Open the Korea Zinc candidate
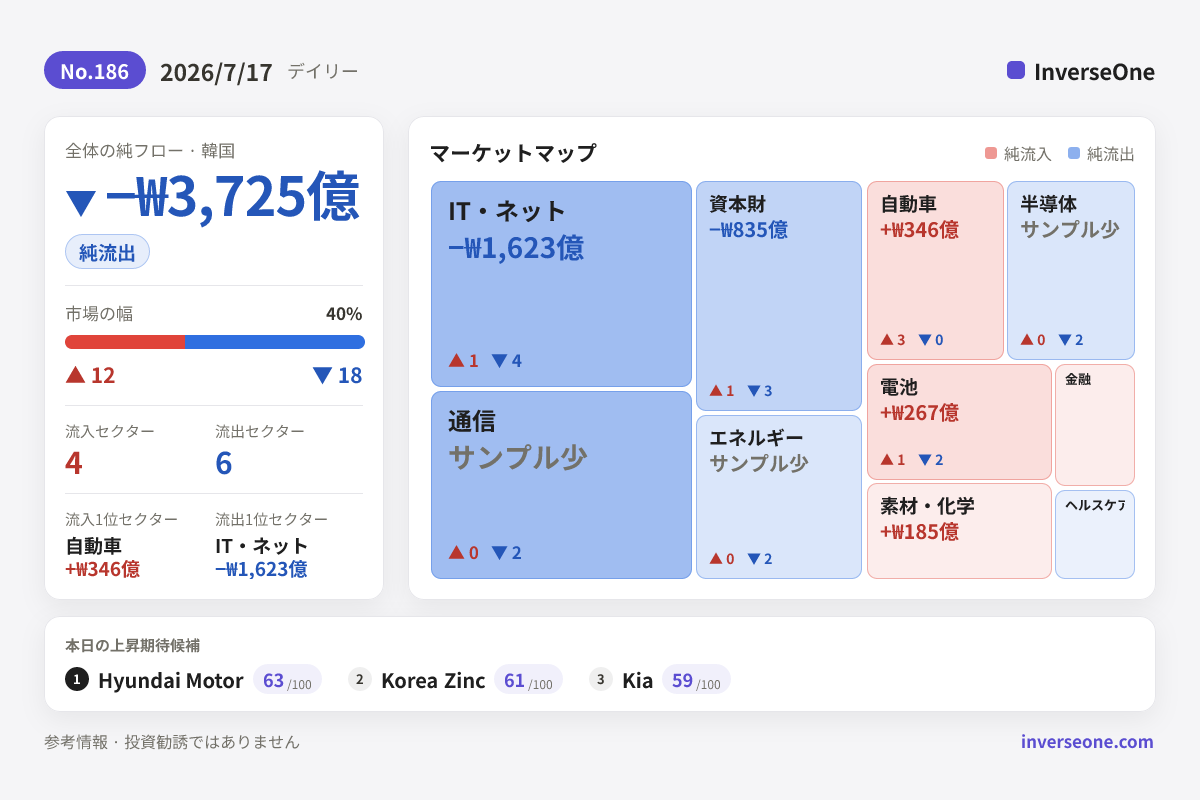The image size is (1200, 800). [433, 680]
